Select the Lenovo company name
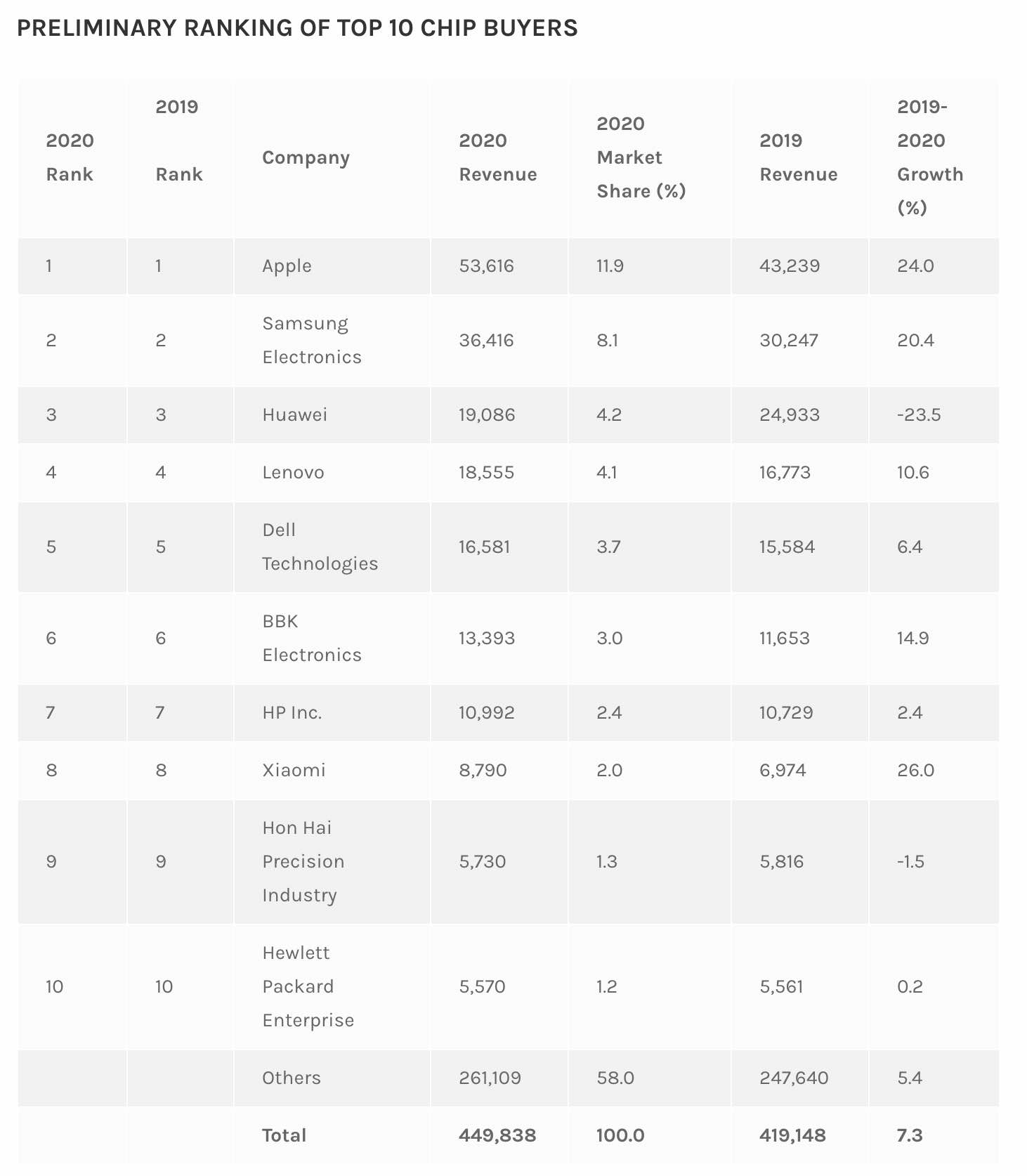 [x=293, y=472]
